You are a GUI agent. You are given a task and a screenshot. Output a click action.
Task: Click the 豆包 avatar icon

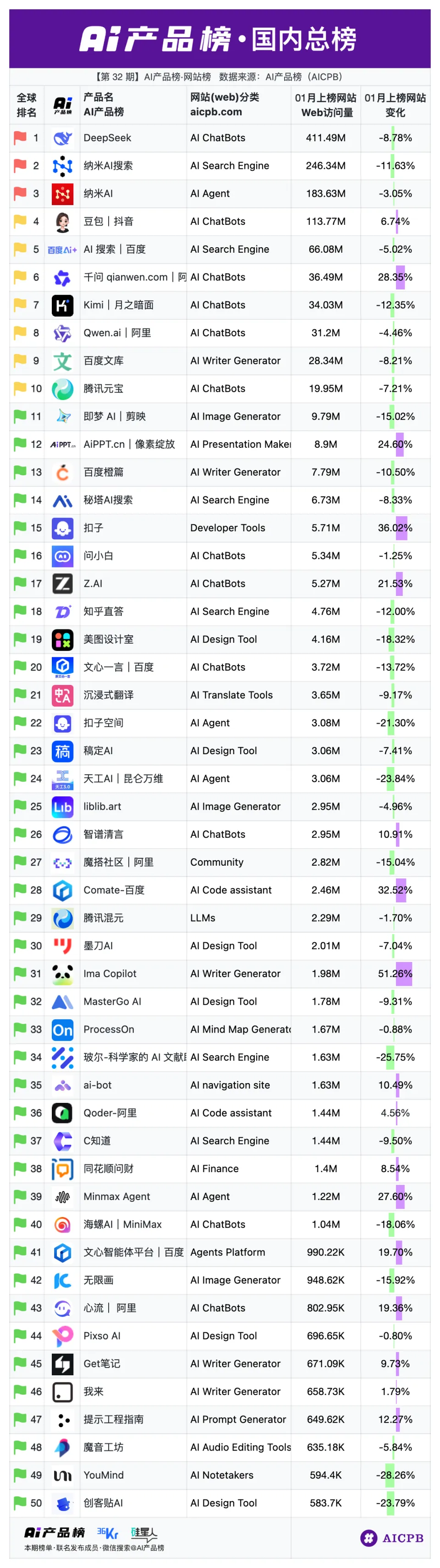click(x=63, y=222)
